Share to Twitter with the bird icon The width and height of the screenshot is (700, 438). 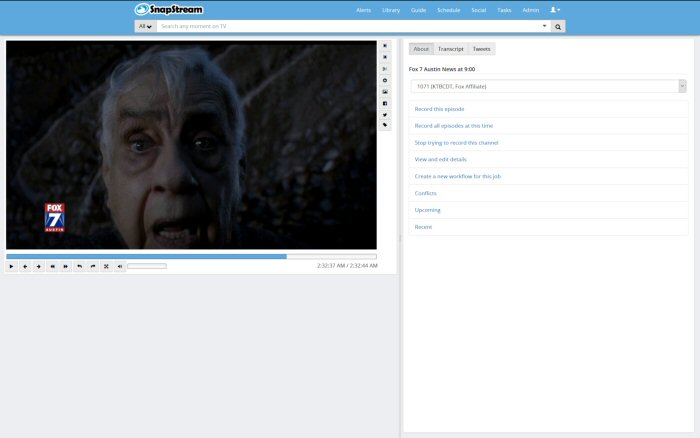(385, 115)
